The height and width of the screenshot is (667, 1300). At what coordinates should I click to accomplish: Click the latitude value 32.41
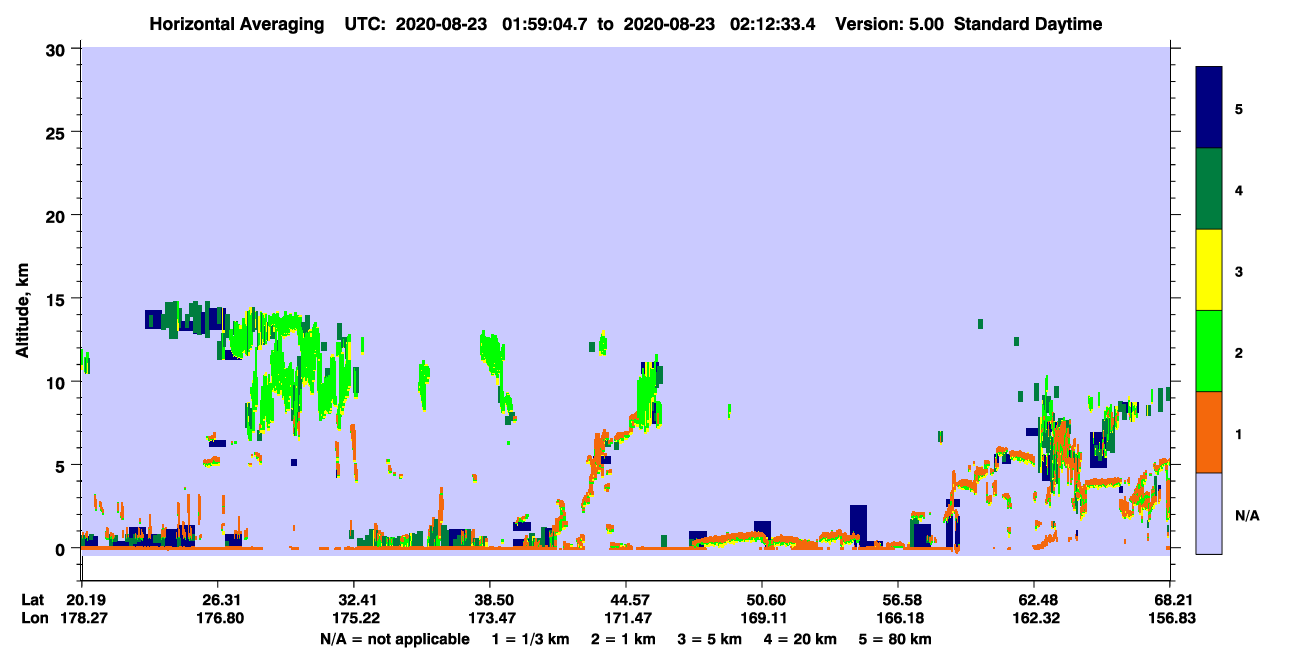[x=354, y=600]
